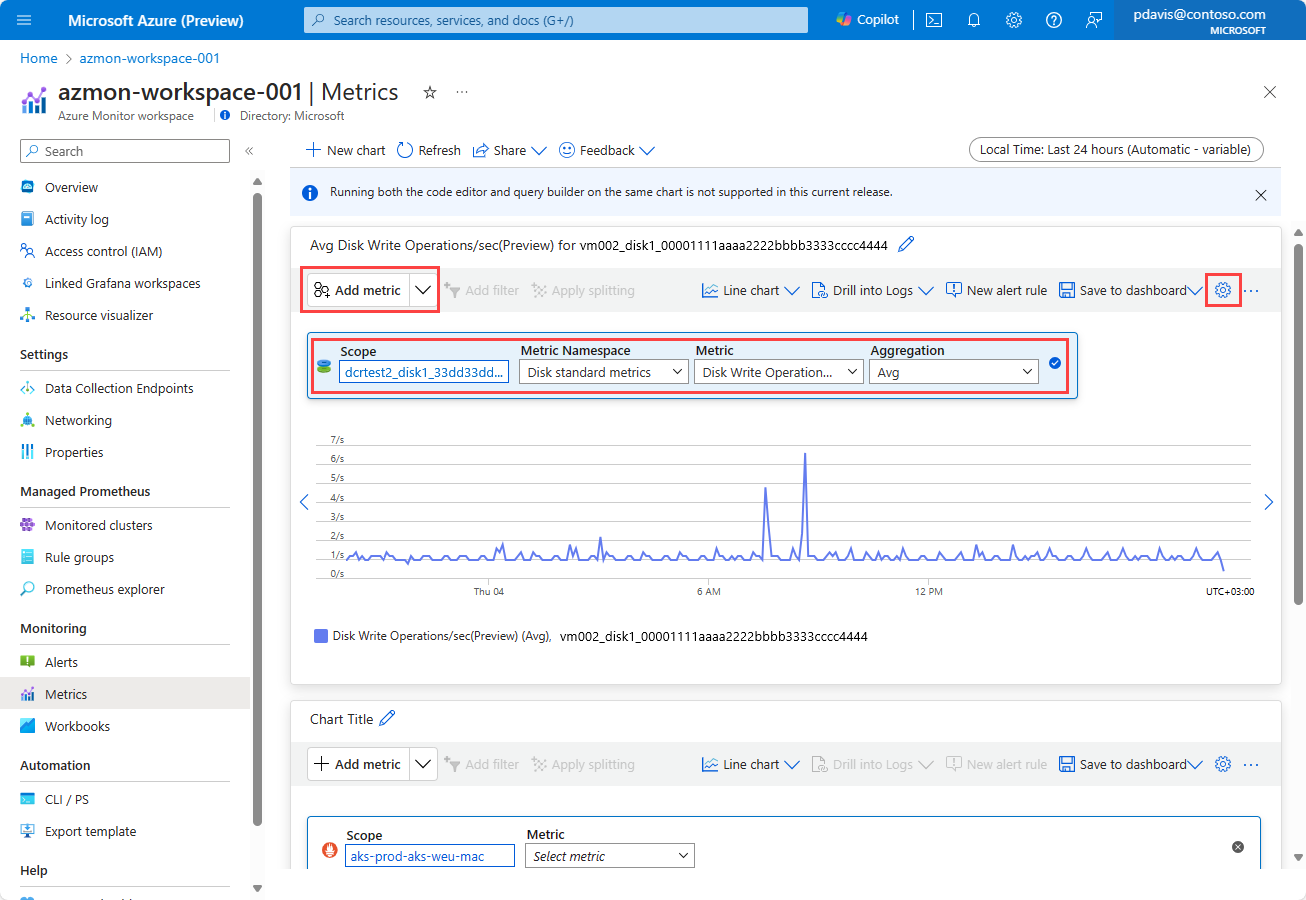Click the New chart button
Image resolution: width=1306 pixels, height=900 pixels.
[345, 150]
